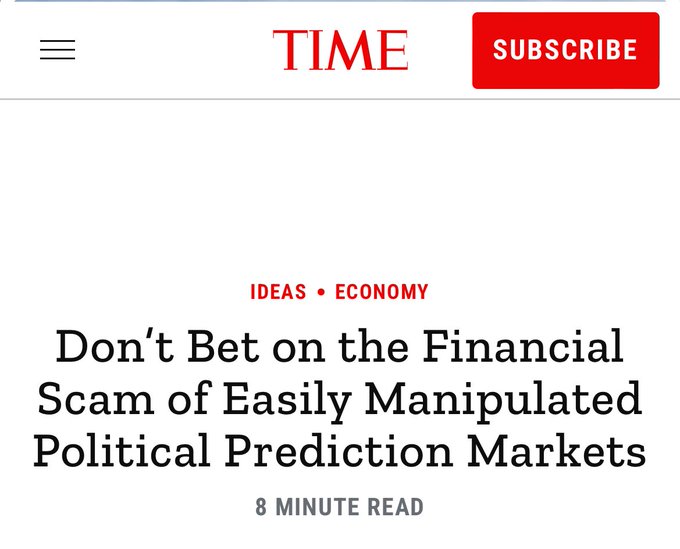Click the TIME logo

(x=340, y=50)
